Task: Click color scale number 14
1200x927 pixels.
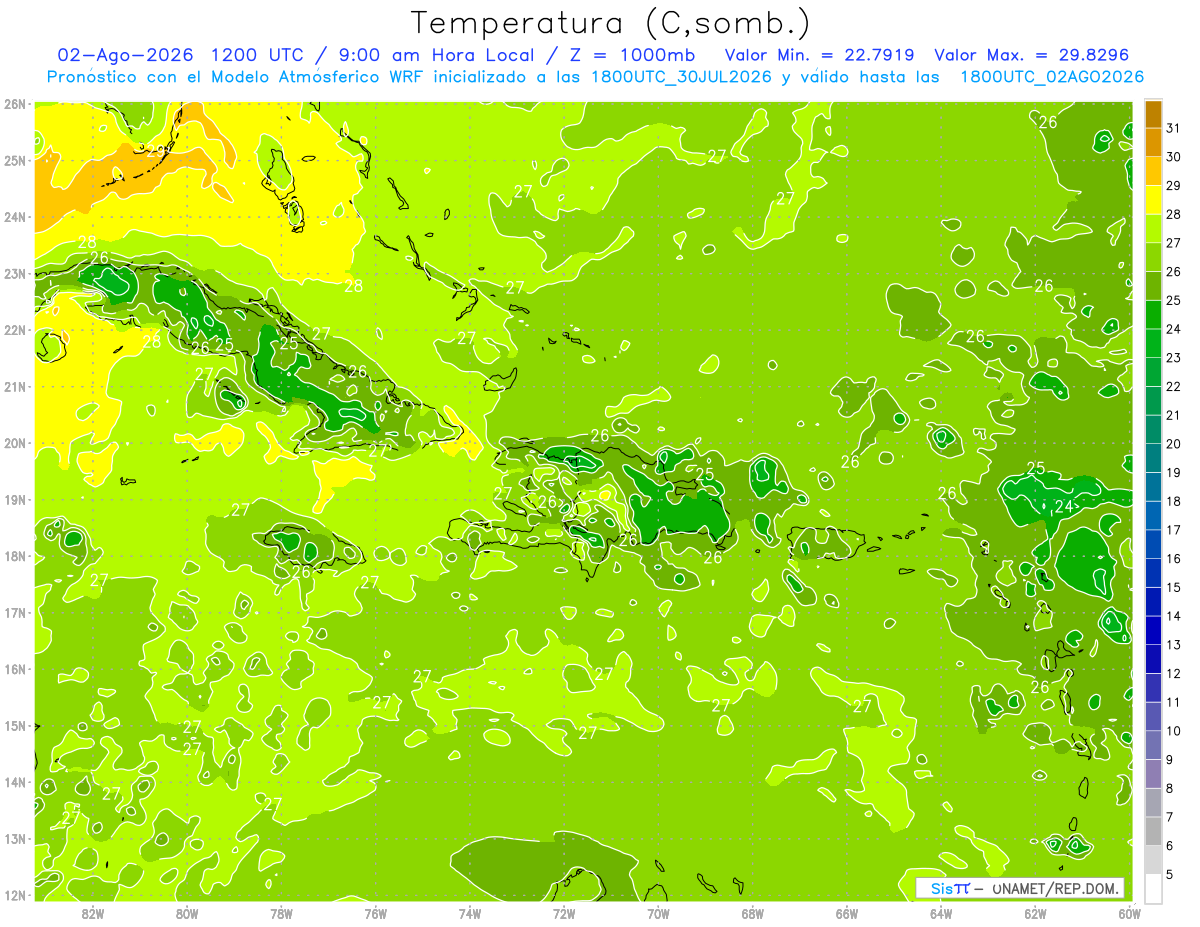Action: [1174, 616]
